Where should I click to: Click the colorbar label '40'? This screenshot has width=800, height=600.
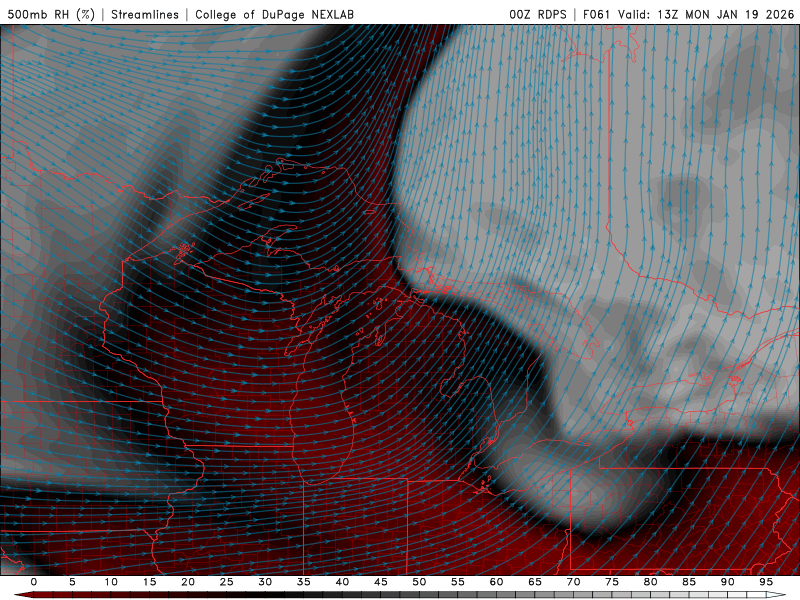point(342,582)
